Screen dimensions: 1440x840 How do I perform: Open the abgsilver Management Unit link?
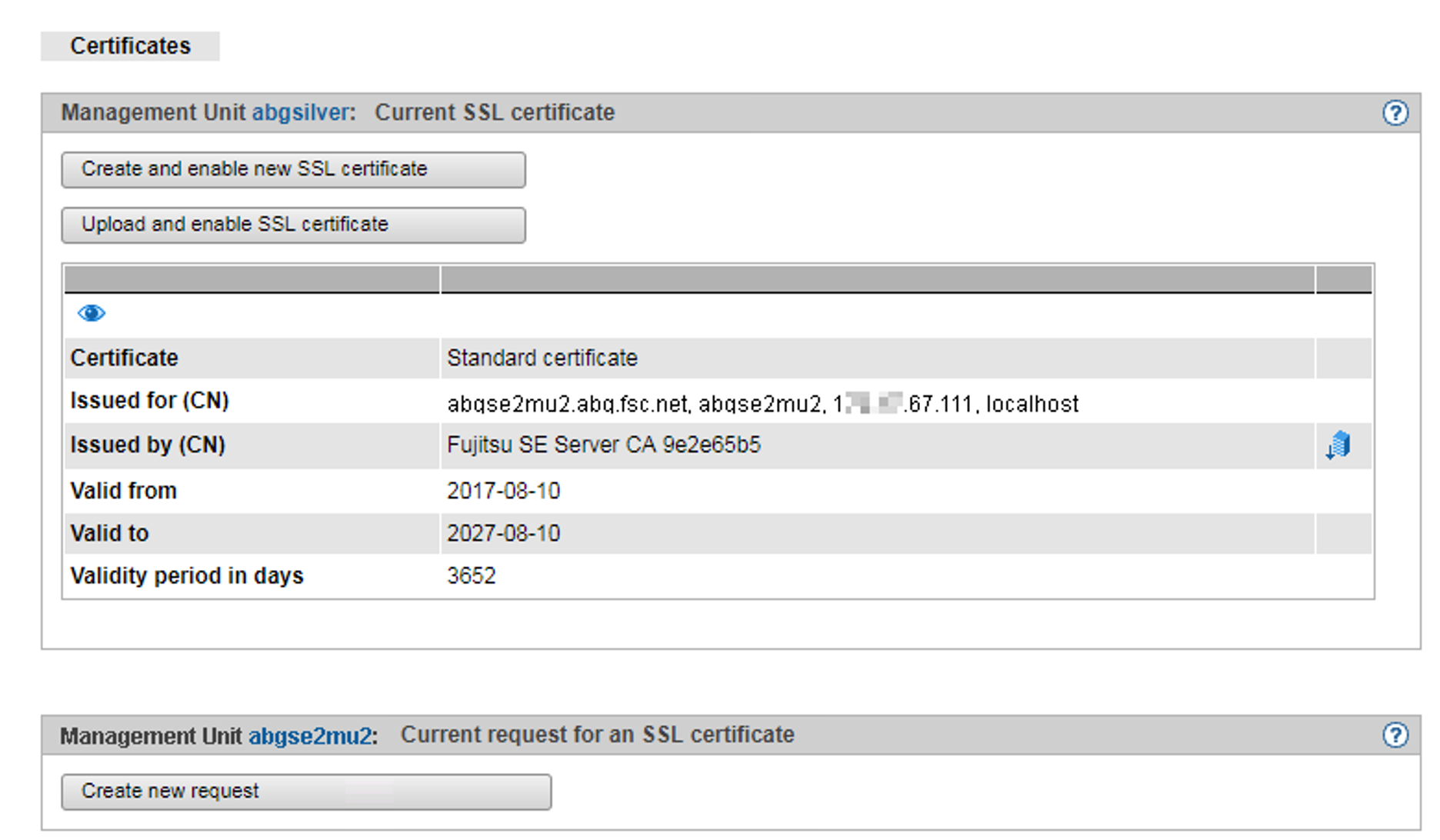301,113
